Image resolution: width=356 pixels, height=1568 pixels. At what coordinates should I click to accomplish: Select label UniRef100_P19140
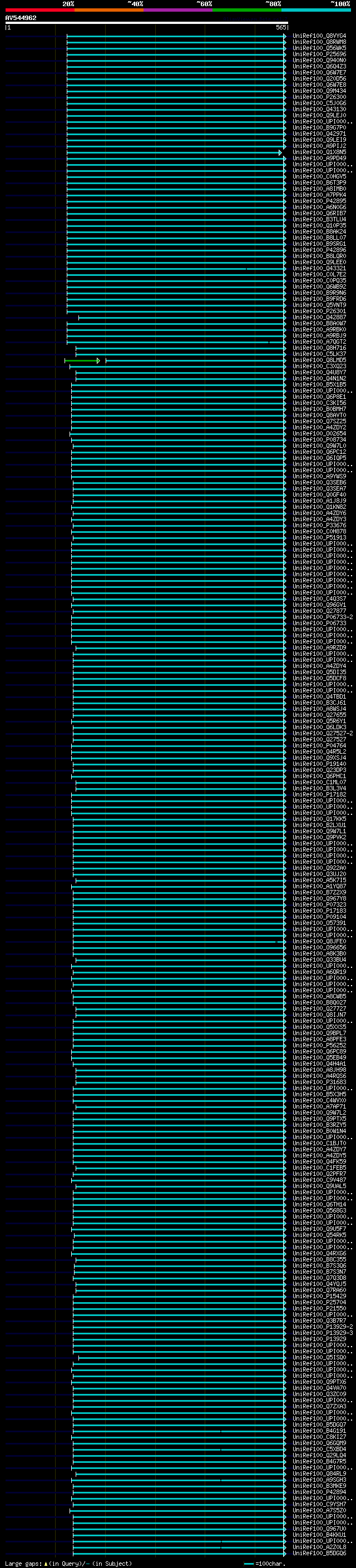click(x=319, y=764)
